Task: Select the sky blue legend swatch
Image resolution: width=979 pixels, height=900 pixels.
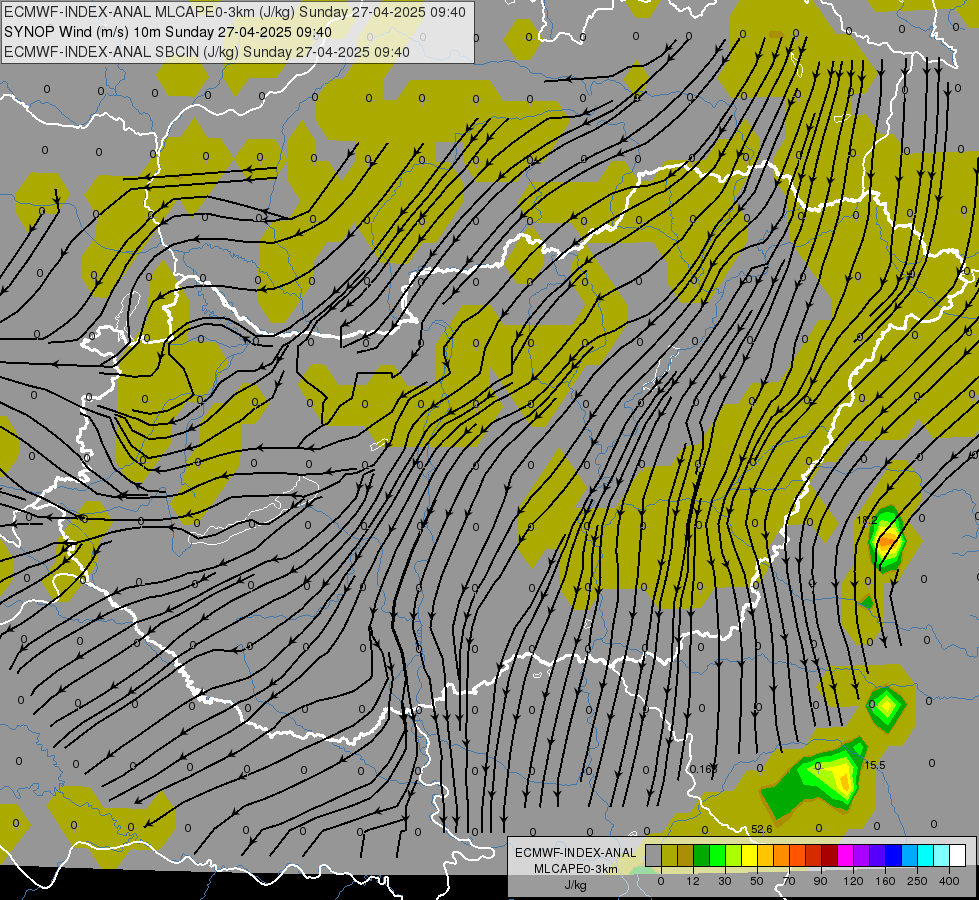Action: 910,855
